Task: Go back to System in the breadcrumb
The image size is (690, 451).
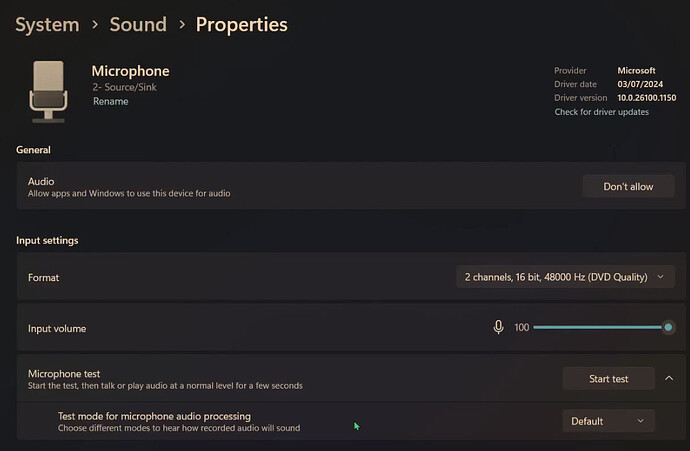Action: click(49, 24)
